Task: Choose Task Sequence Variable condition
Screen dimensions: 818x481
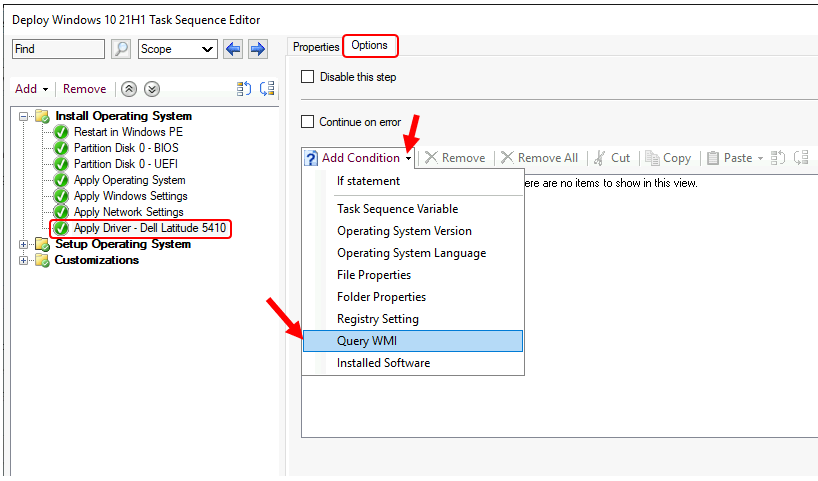Action: (413, 209)
